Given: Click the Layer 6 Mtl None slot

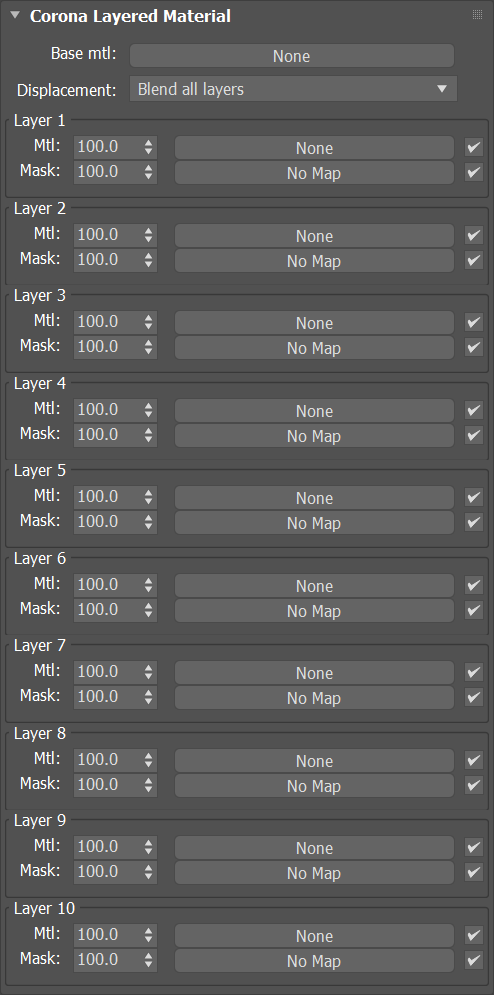Looking at the screenshot, I should (x=314, y=586).
